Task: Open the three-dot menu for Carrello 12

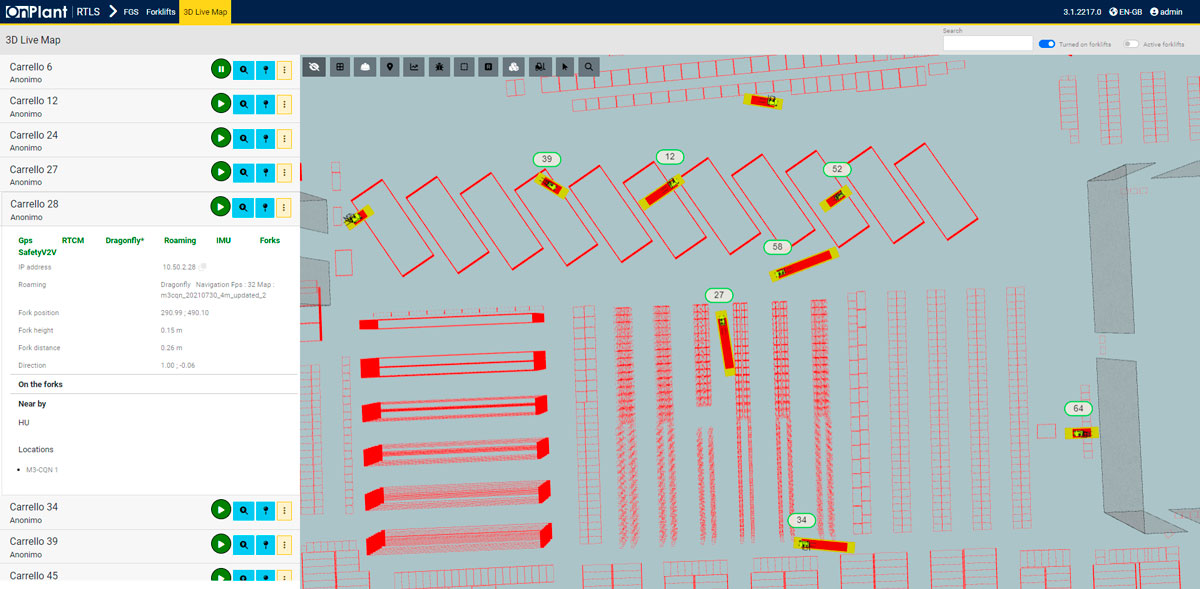Action: [x=284, y=103]
